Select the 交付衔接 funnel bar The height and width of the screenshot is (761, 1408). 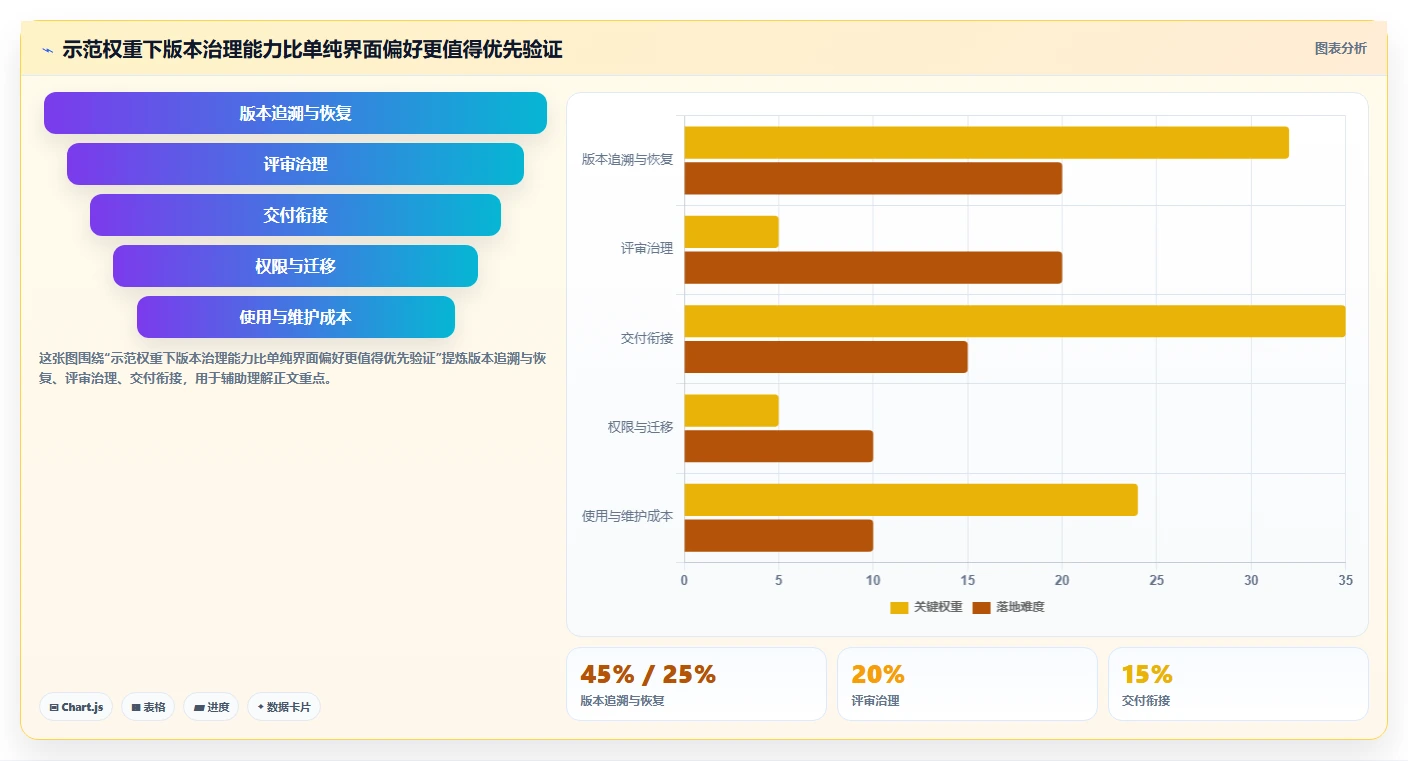[x=295, y=215]
